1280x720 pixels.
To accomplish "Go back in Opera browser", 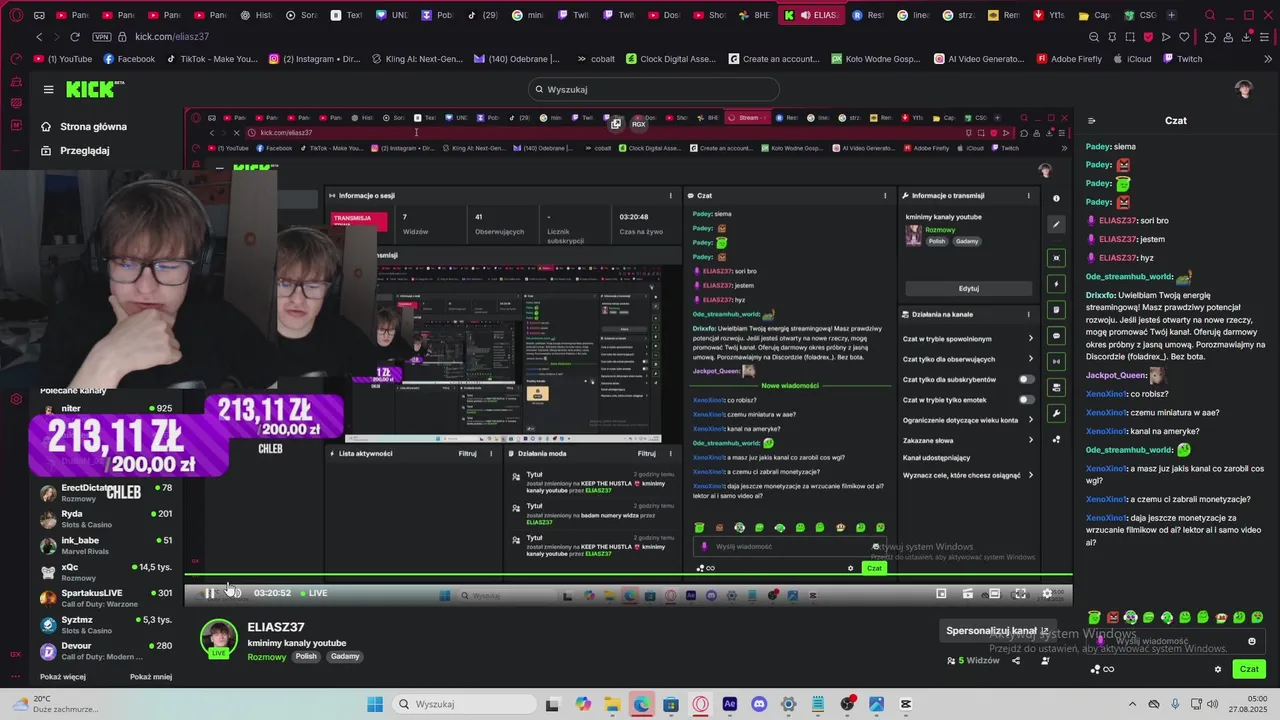I will [39, 37].
